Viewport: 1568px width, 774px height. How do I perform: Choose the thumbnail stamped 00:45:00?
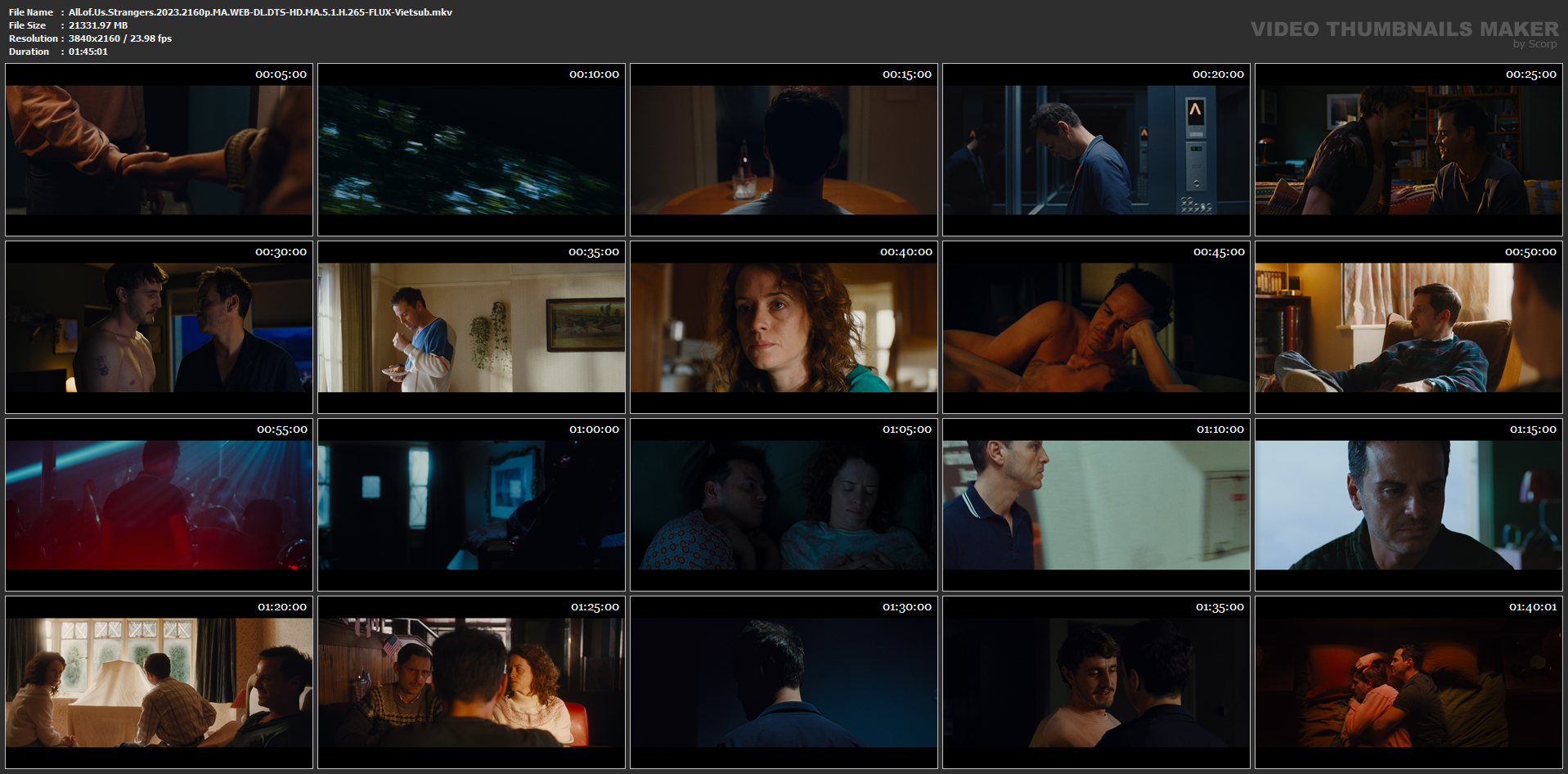[x=1096, y=327]
